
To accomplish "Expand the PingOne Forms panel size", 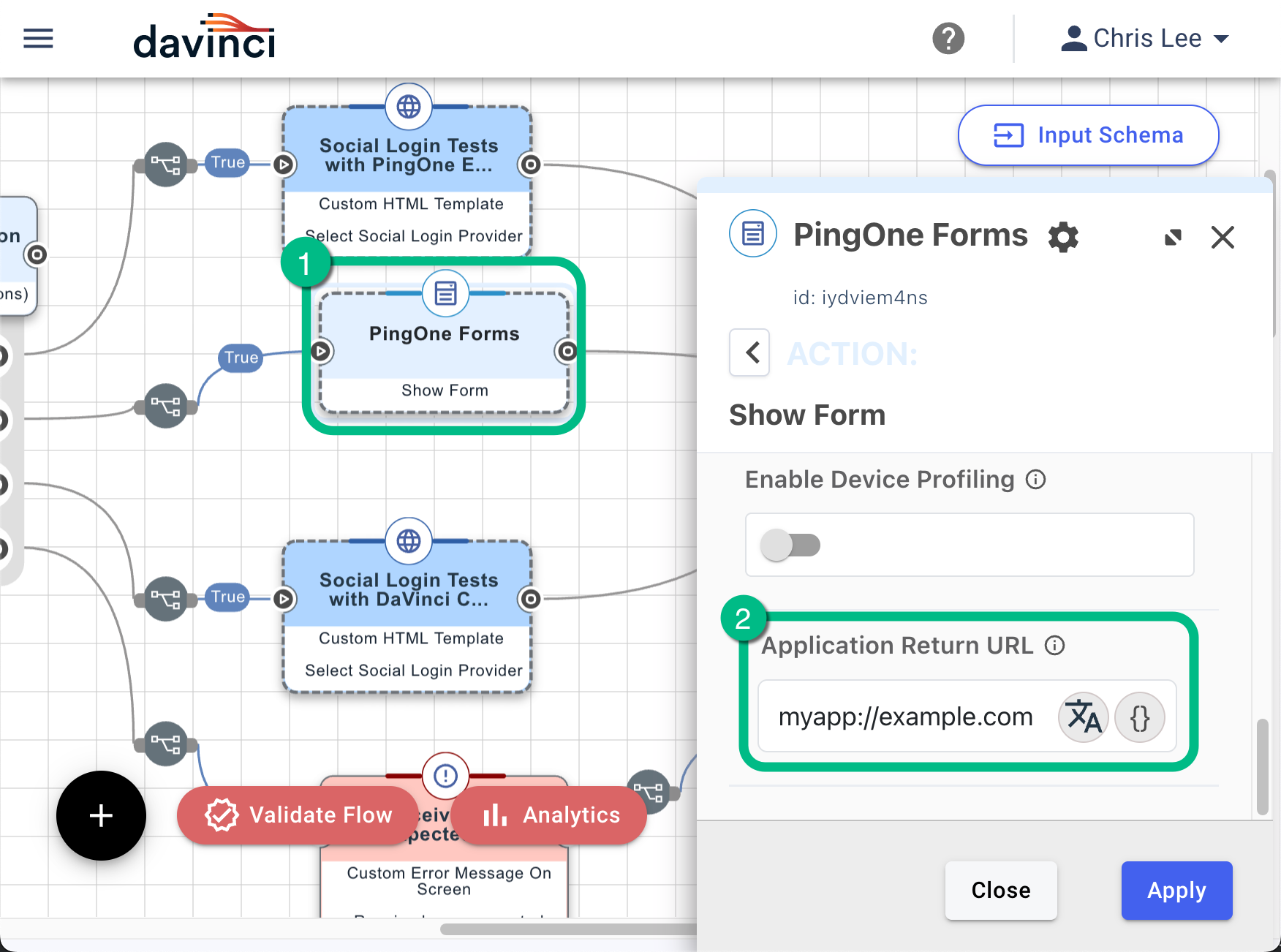I will click(x=1173, y=237).
